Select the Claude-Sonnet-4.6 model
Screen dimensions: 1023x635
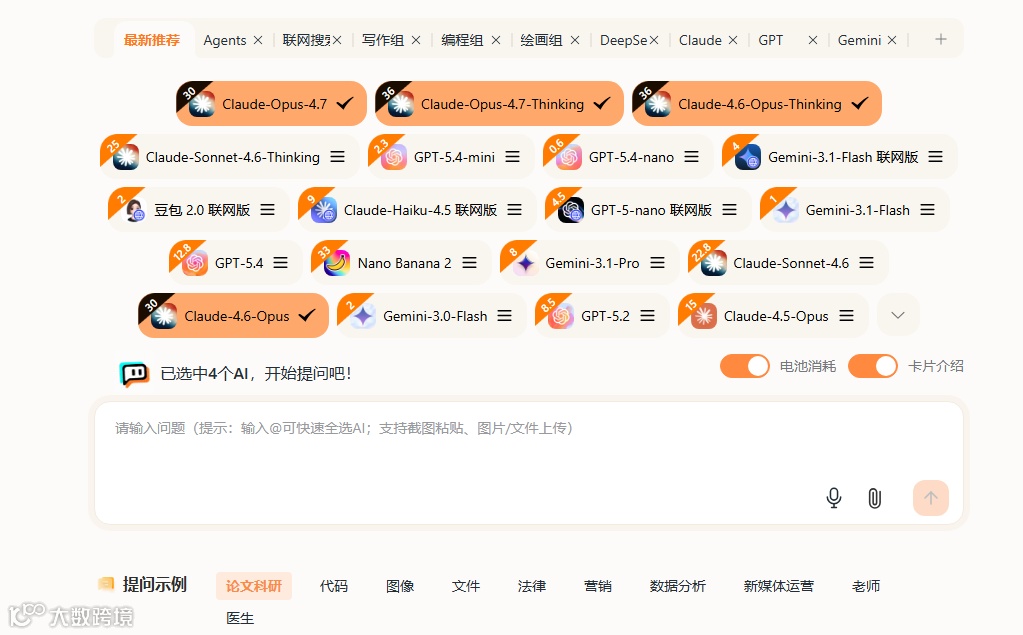(788, 263)
